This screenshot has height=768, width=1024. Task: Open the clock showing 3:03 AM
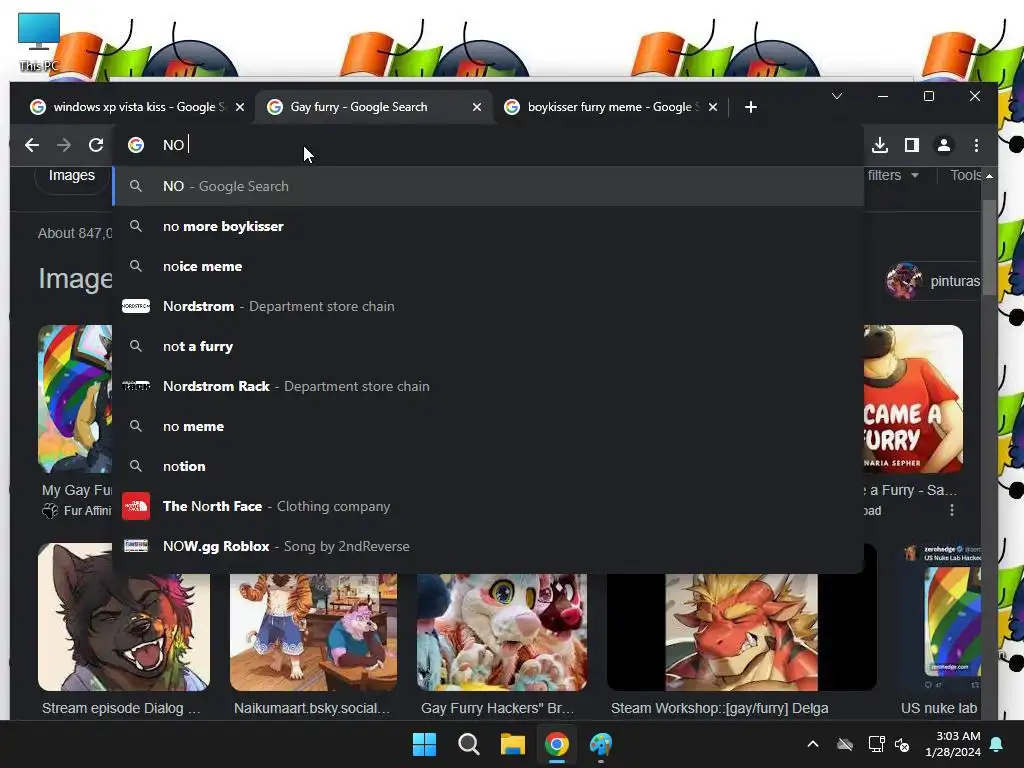[x=952, y=744]
